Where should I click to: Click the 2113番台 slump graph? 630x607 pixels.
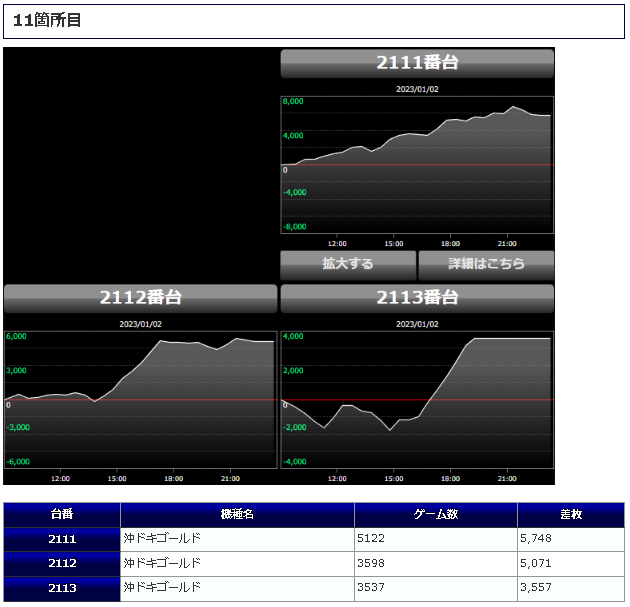(x=417, y=400)
